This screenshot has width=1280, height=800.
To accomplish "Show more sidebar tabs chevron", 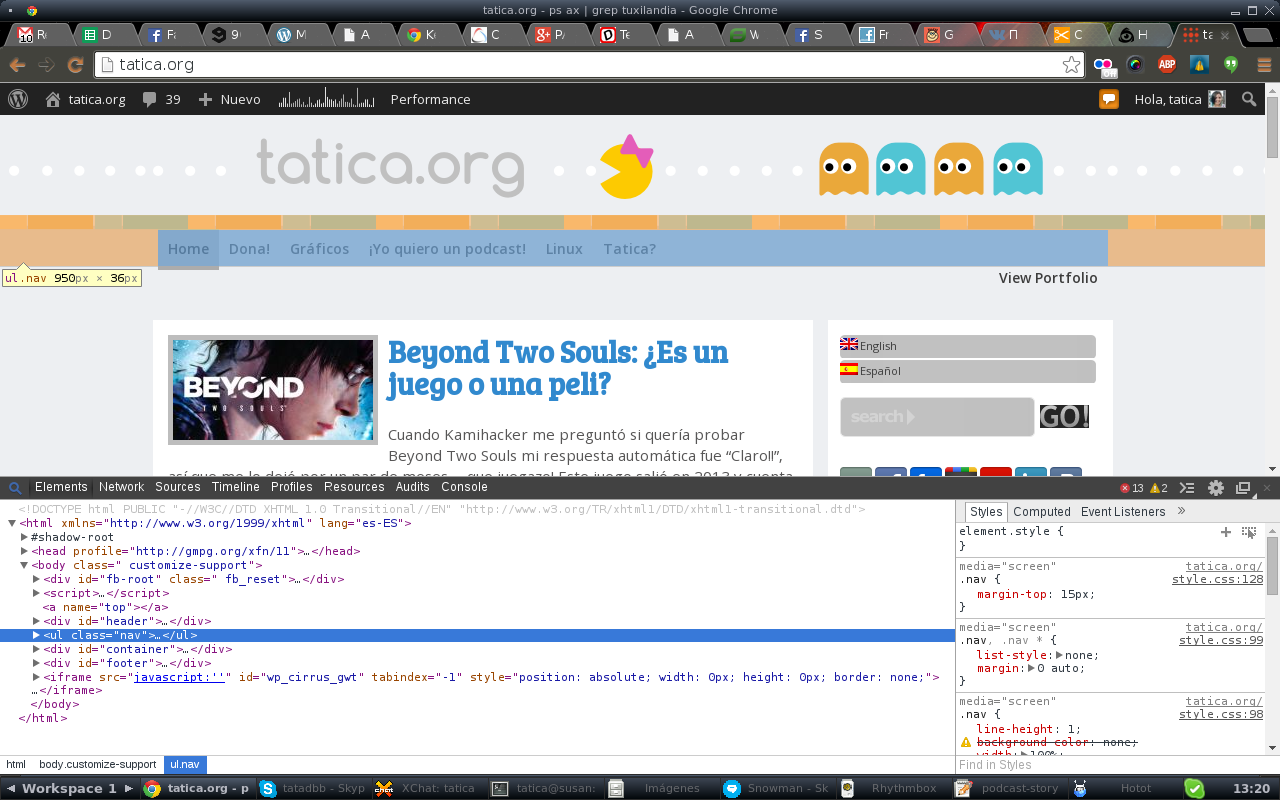I will pyautogui.click(x=1181, y=511).
